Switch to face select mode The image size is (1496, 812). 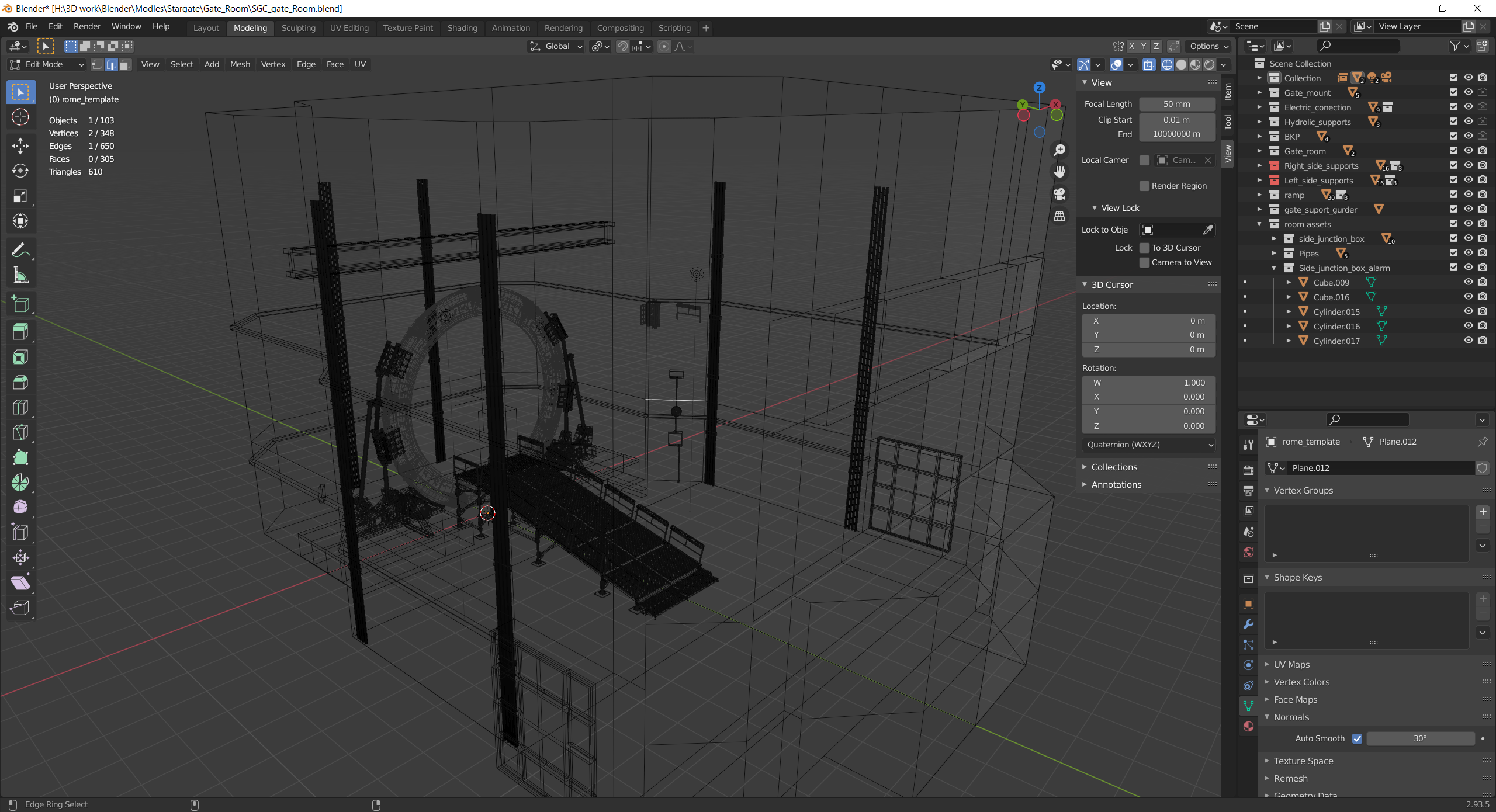click(125, 64)
